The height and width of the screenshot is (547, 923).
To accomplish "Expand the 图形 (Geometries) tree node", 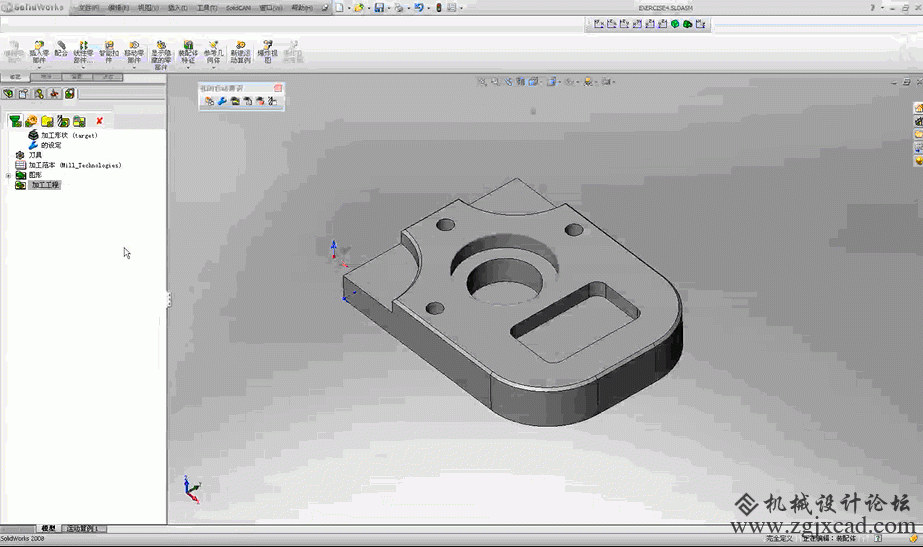I will [x=8, y=175].
